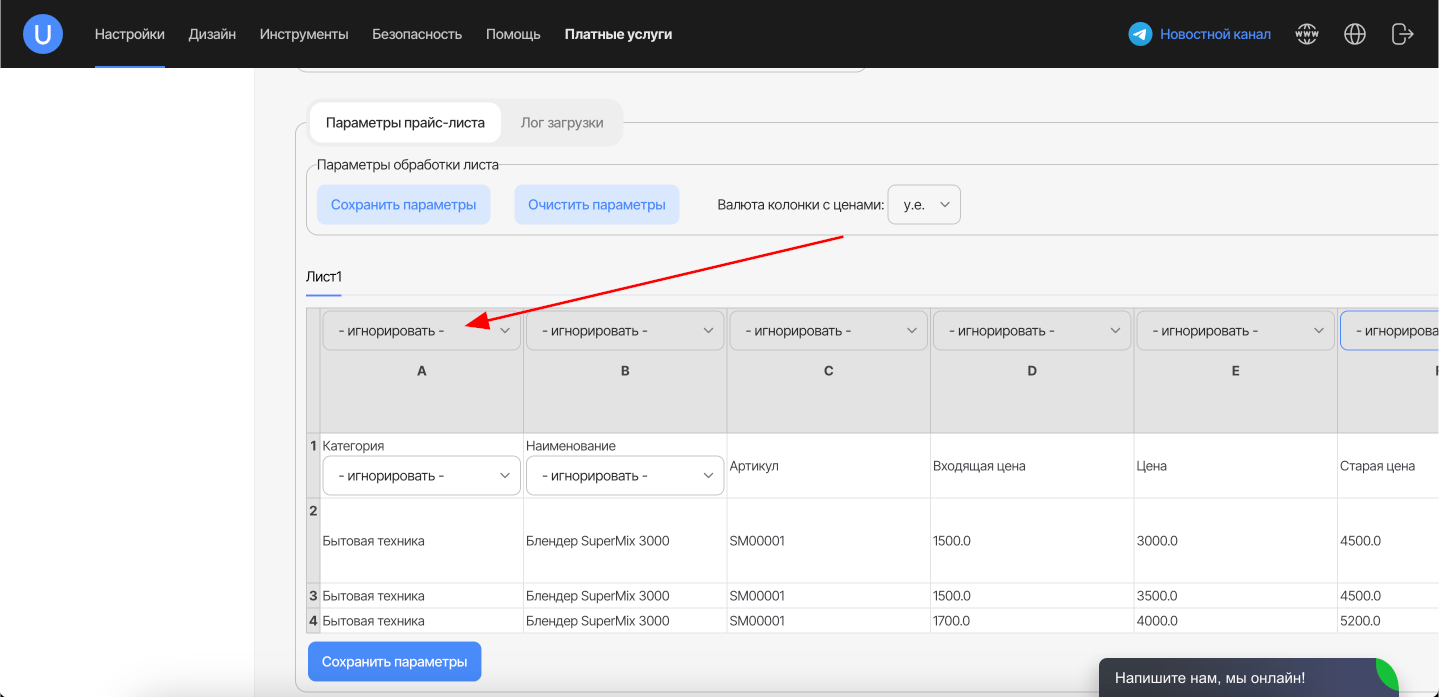Click the logout exit icon

pos(1402,34)
